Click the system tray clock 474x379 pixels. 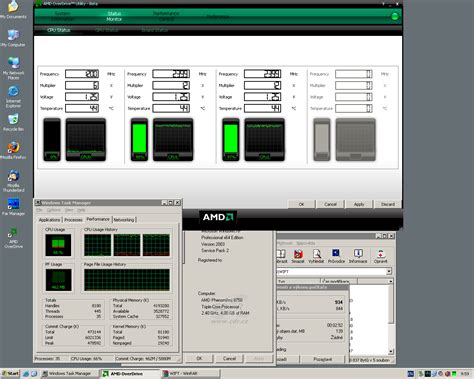coord(465,374)
